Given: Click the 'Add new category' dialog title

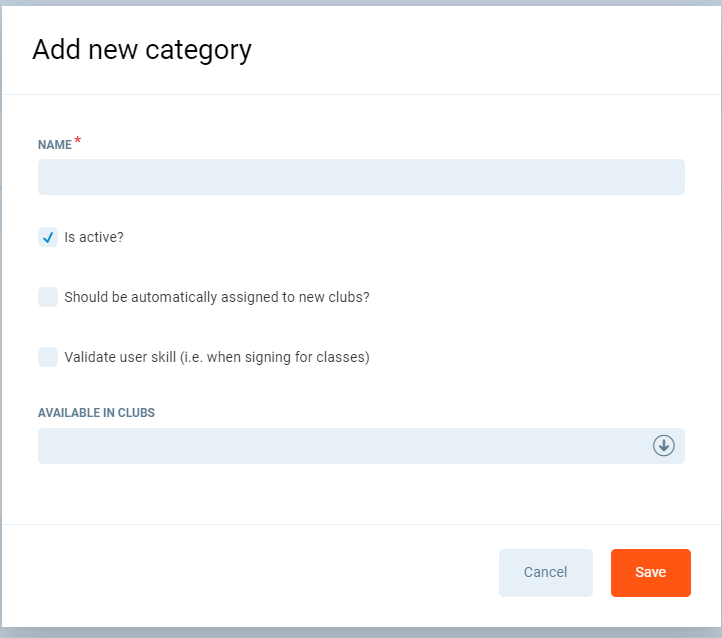Looking at the screenshot, I should coord(141,49).
